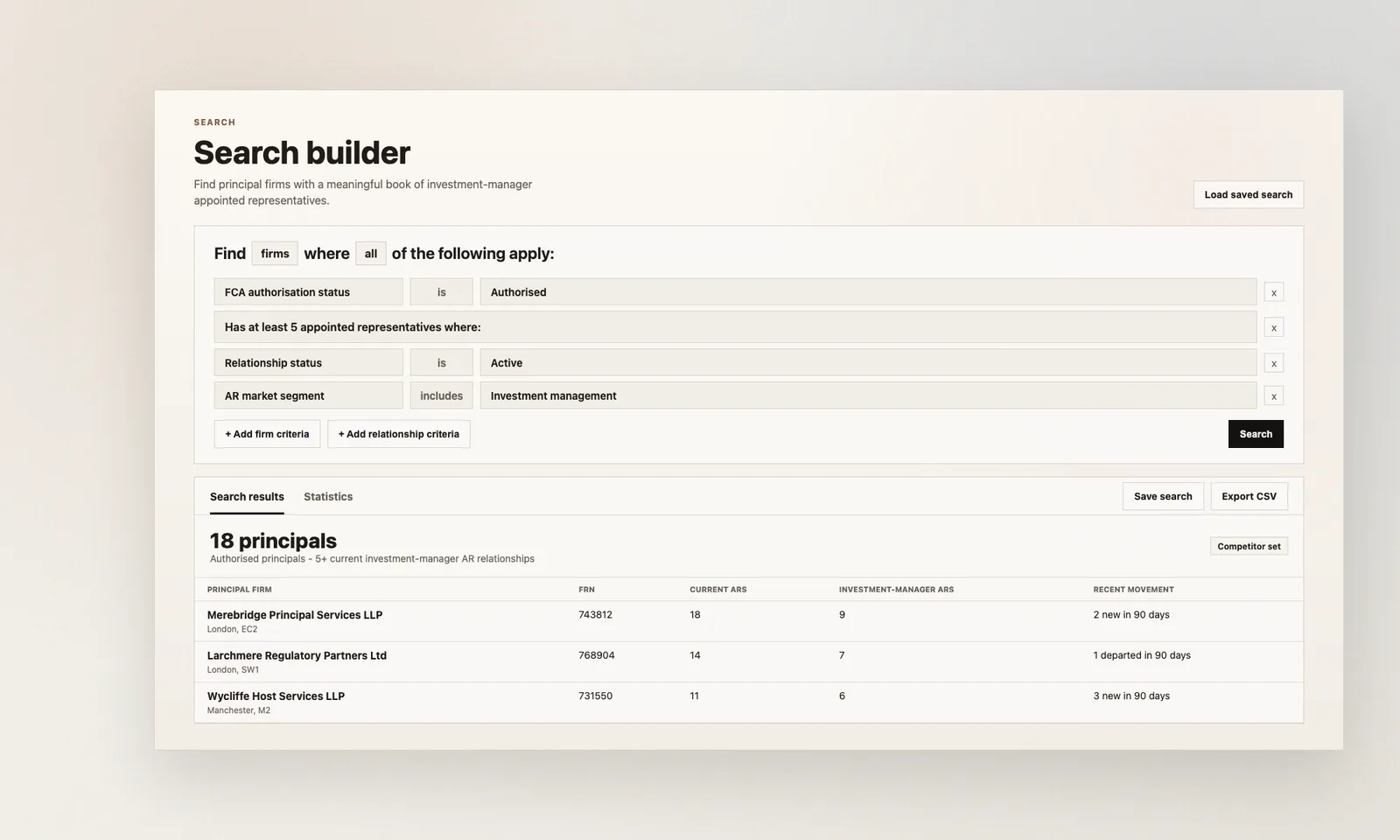Click '3 new in 90 days' cell
The width and height of the screenshot is (1400, 840).
[x=1131, y=696]
